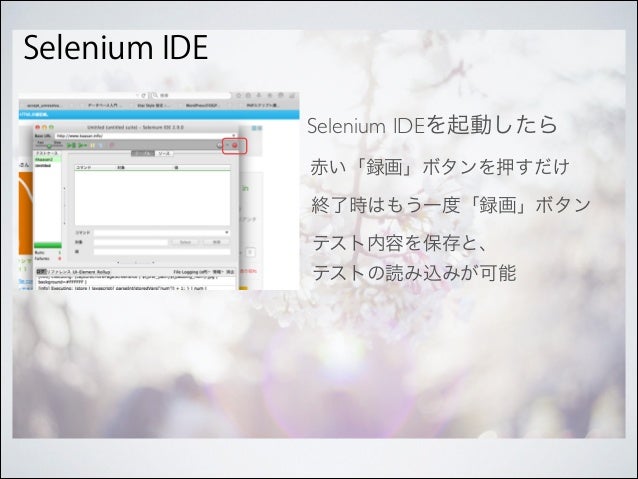Click the blue Step button in Selenium IDE
The image size is (638, 479).
point(101,145)
